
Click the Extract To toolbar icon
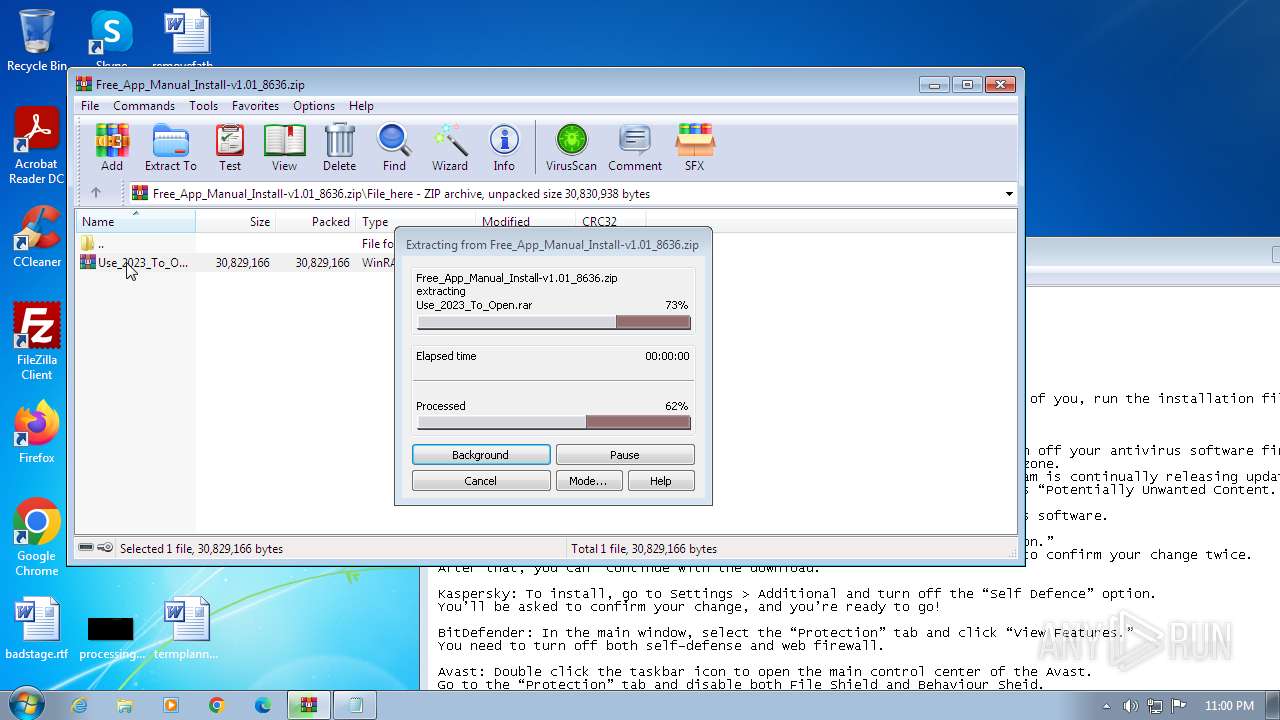pyautogui.click(x=170, y=147)
